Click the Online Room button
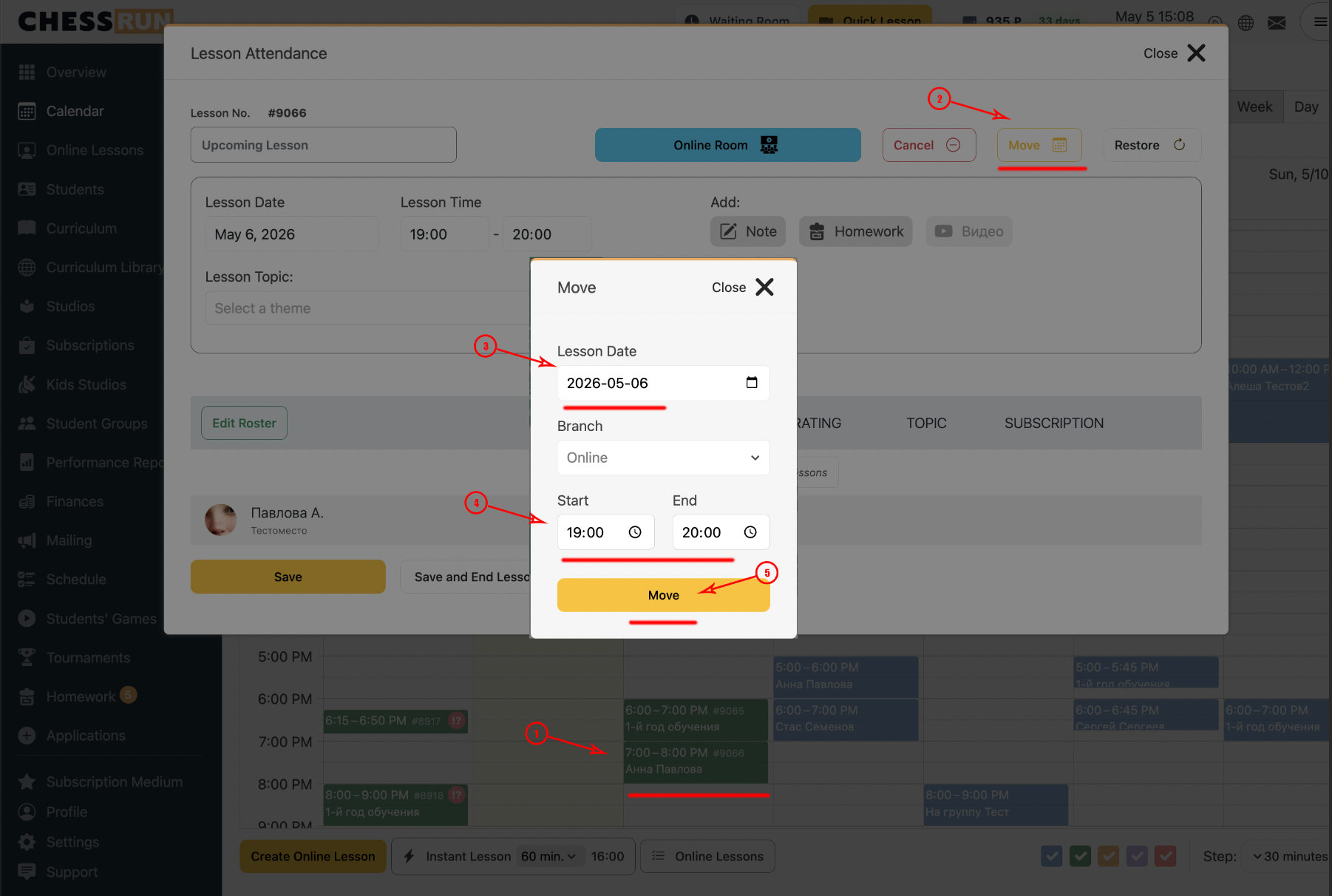The height and width of the screenshot is (896, 1332). click(x=727, y=145)
